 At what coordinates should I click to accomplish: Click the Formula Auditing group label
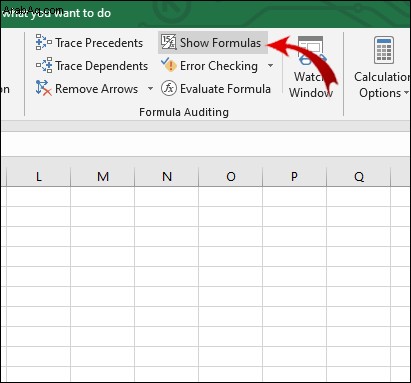click(x=184, y=112)
